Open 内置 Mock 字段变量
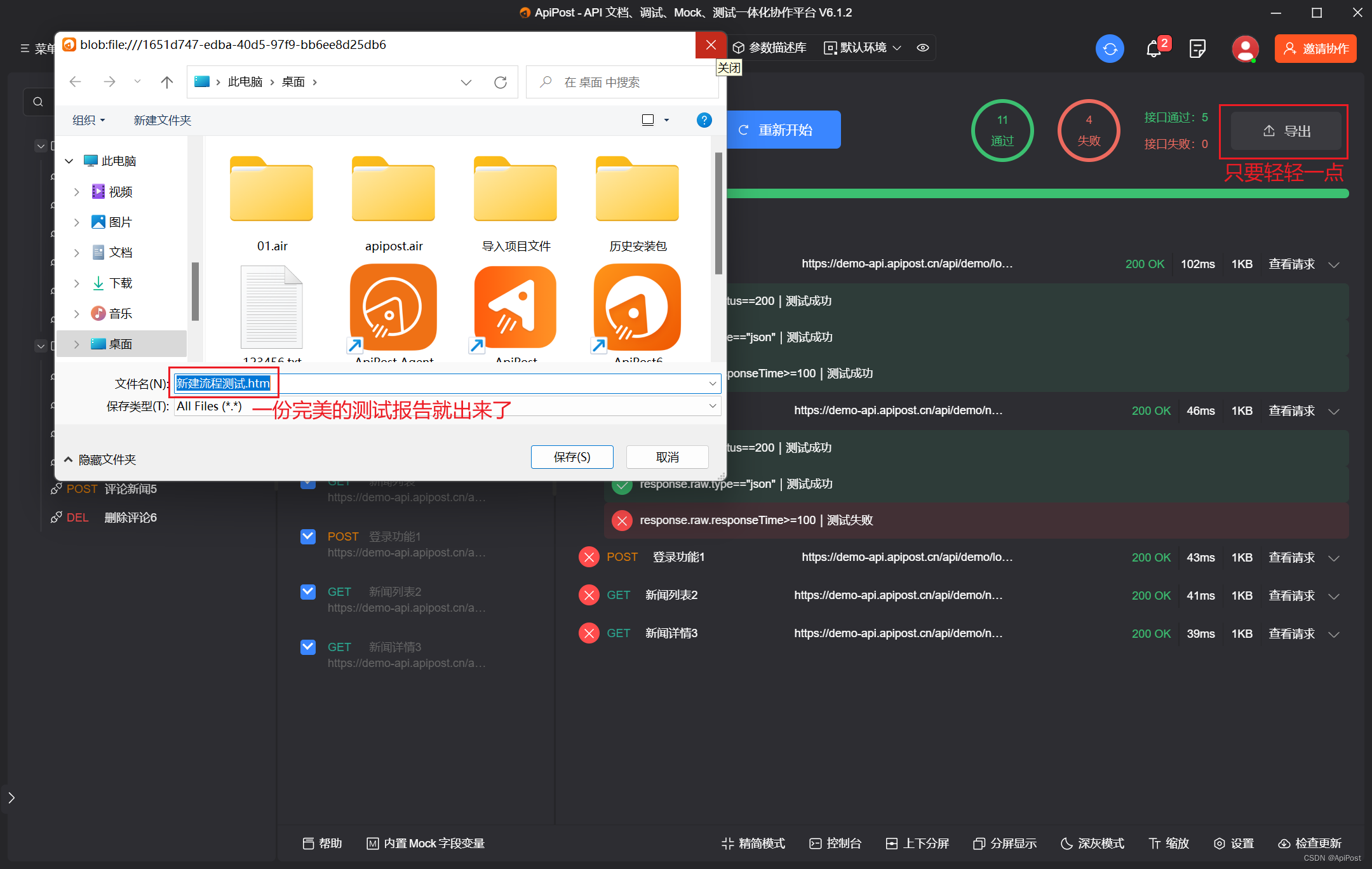The height and width of the screenshot is (869, 1372). pyautogui.click(x=426, y=843)
